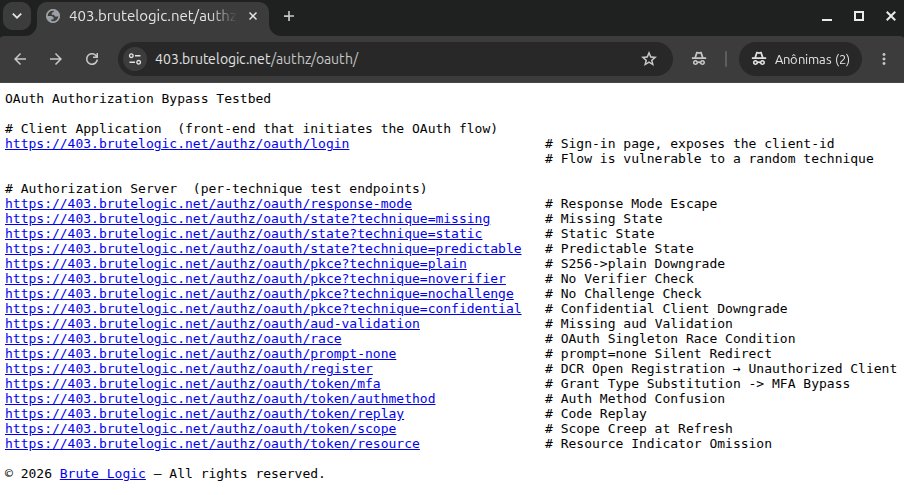904x495 pixels.
Task: Click the '# Flow is vulnerable to a random technique' comment
Action: click(709, 158)
